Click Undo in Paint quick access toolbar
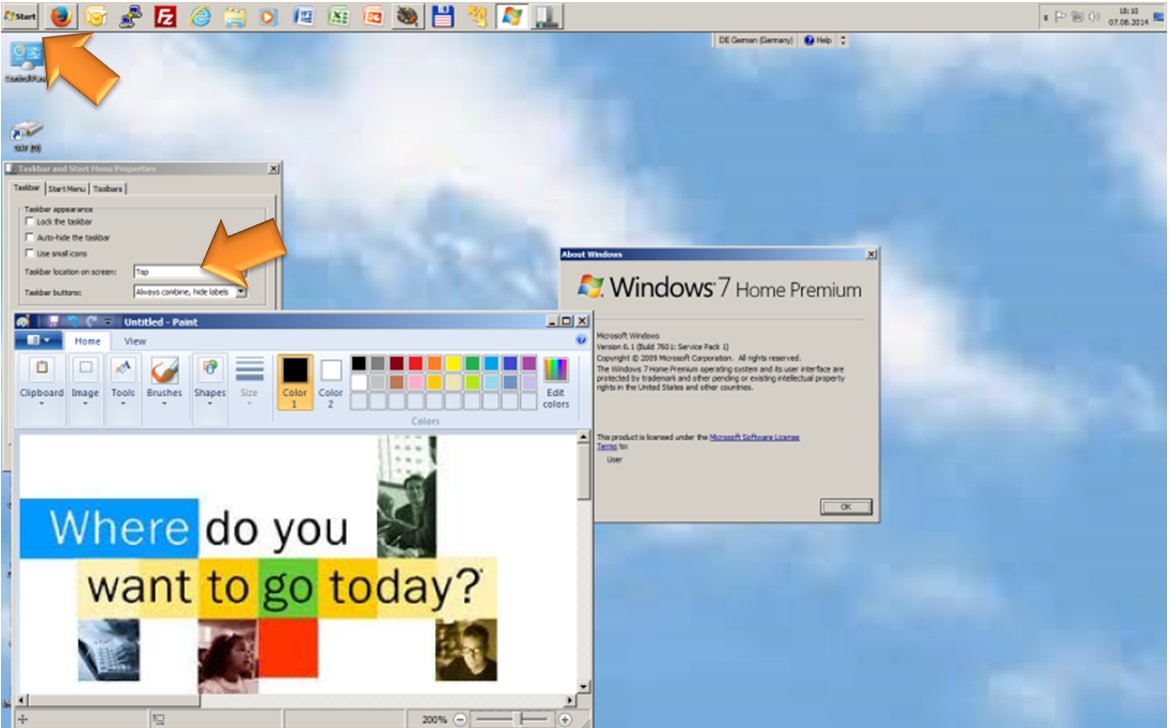1170x728 pixels. pyautogui.click(x=73, y=321)
